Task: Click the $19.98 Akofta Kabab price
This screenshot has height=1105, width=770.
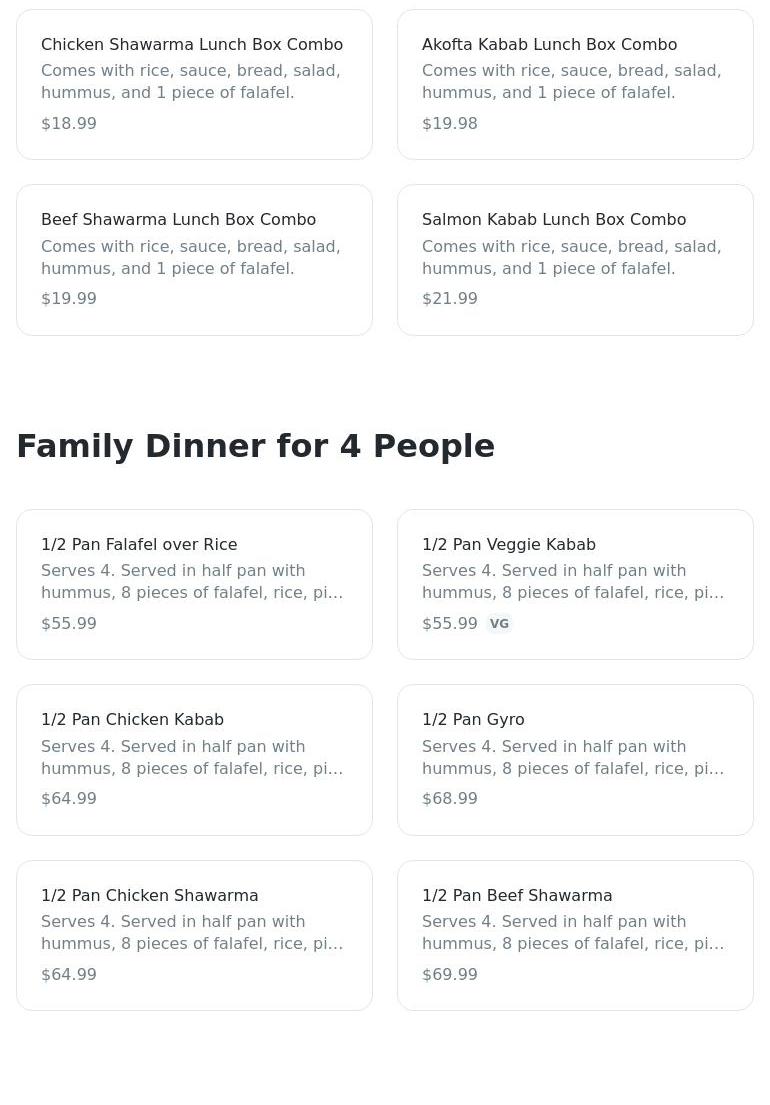Action: (450, 124)
